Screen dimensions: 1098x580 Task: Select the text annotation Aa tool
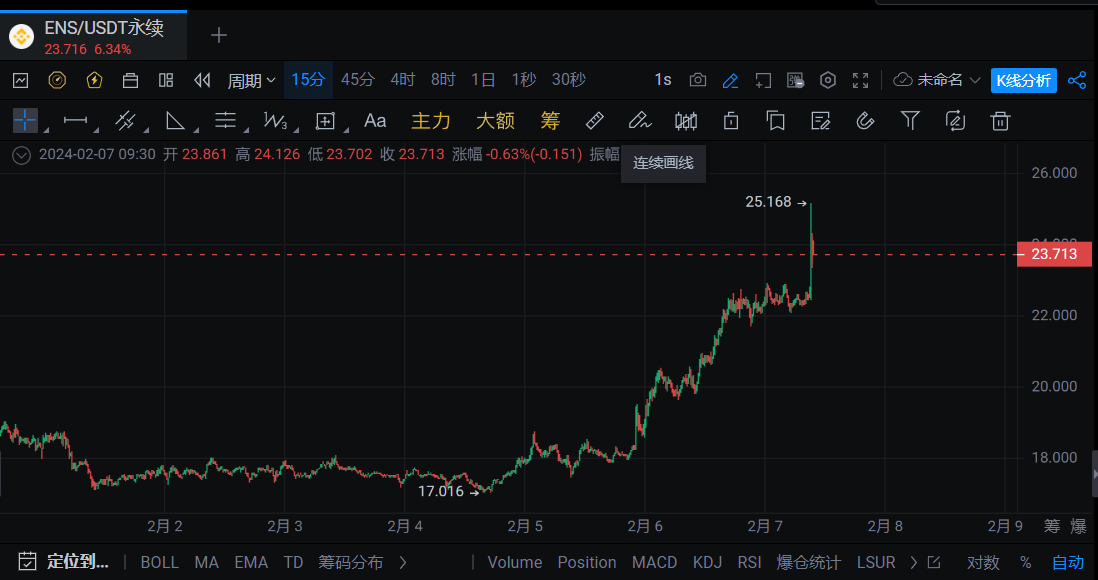[375, 121]
